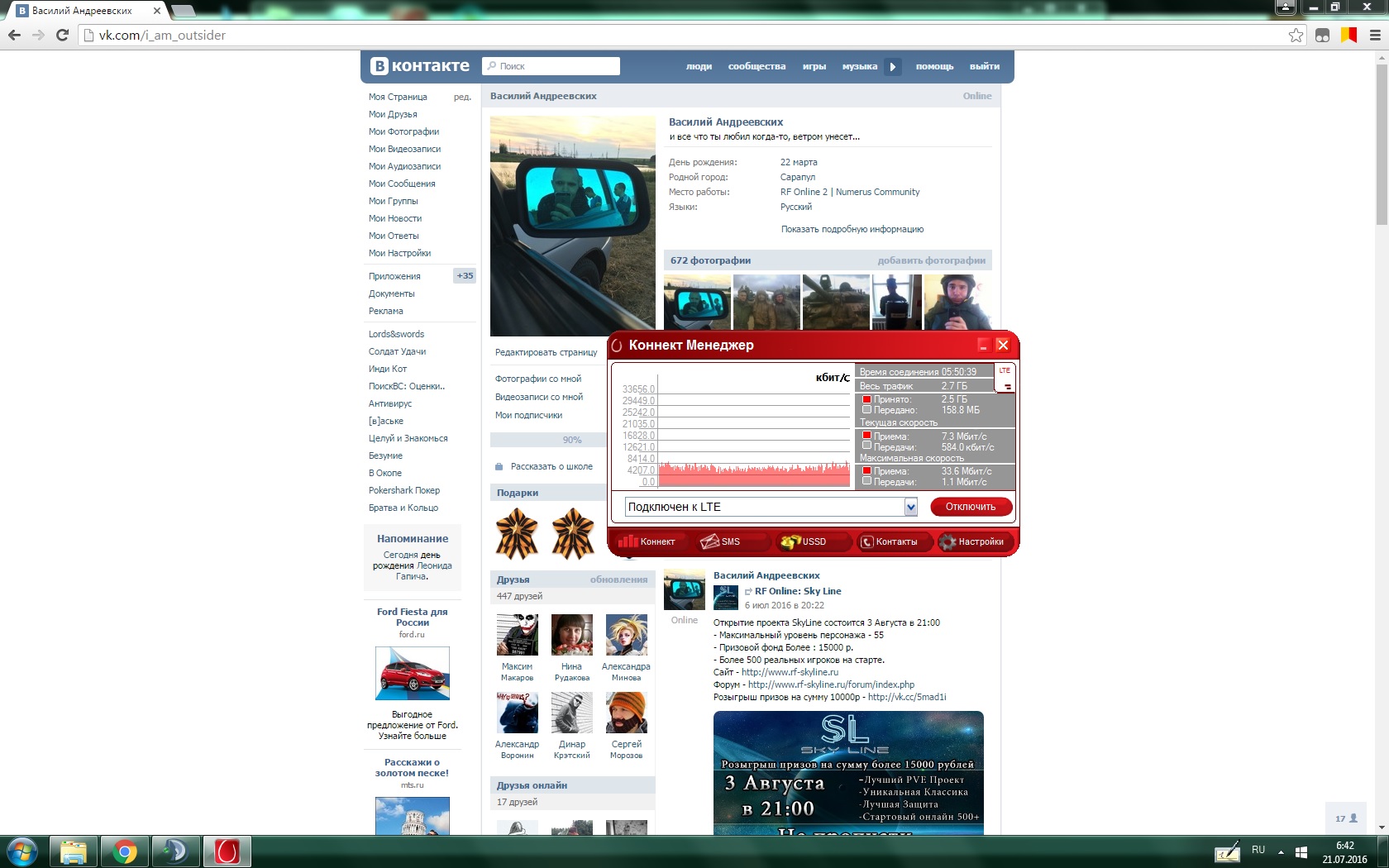Reload the page with the refresh icon
Viewport: 1389px width, 868px height.
62,35
